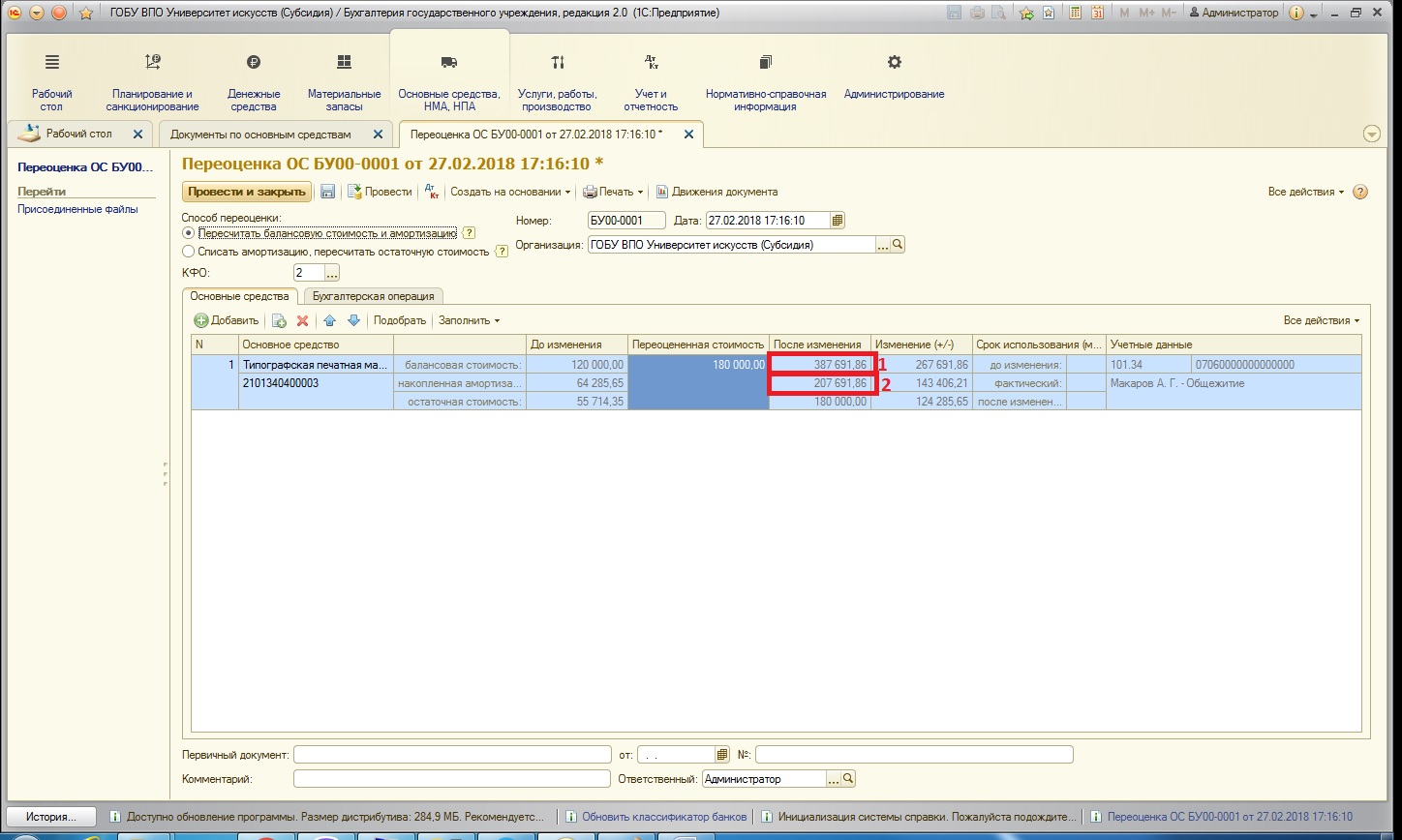Open the calendar icon in the title bar
Screen dimensions: 1402x840
(x=1097, y=13)
